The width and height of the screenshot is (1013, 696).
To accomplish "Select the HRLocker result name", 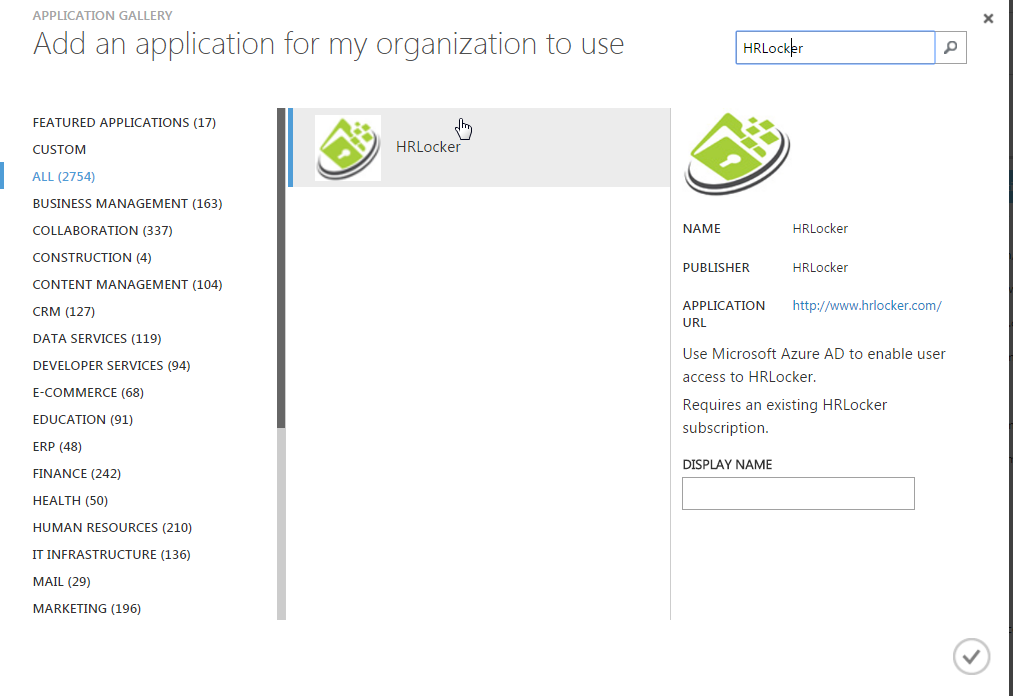I will [428, 147].
